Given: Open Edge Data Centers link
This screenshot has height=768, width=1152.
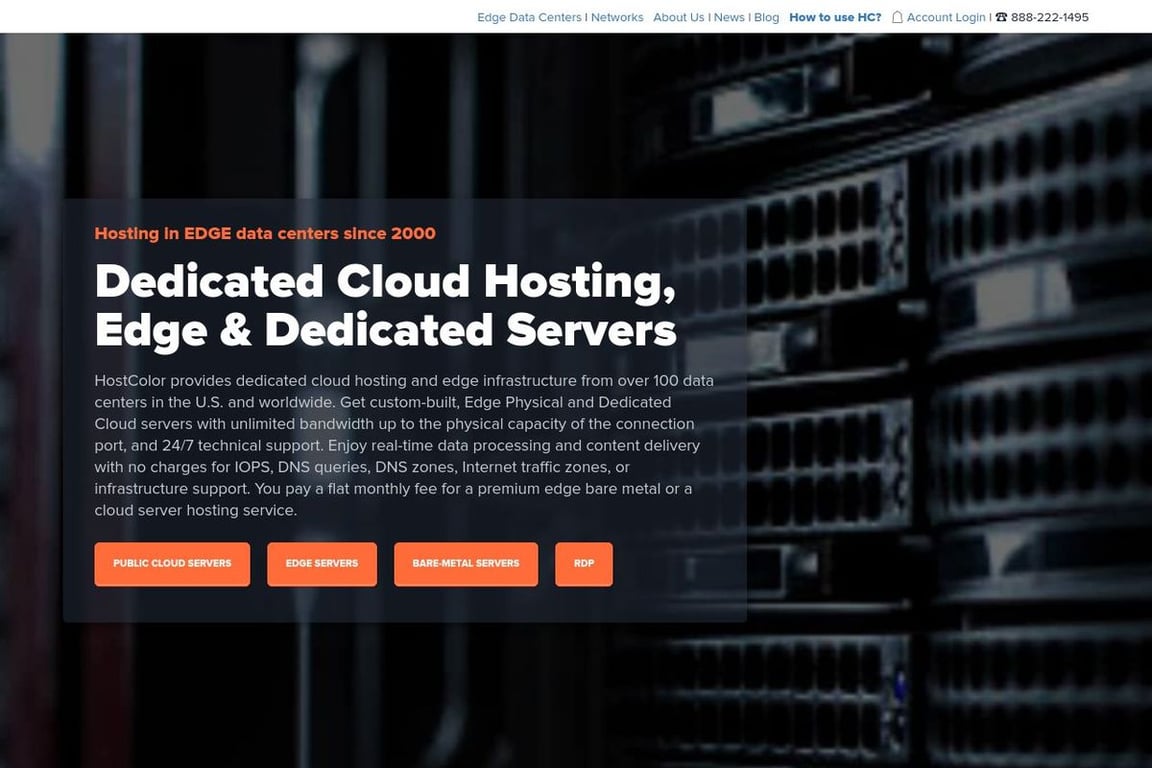Looking at the screenshot, I should coord(529,17).
